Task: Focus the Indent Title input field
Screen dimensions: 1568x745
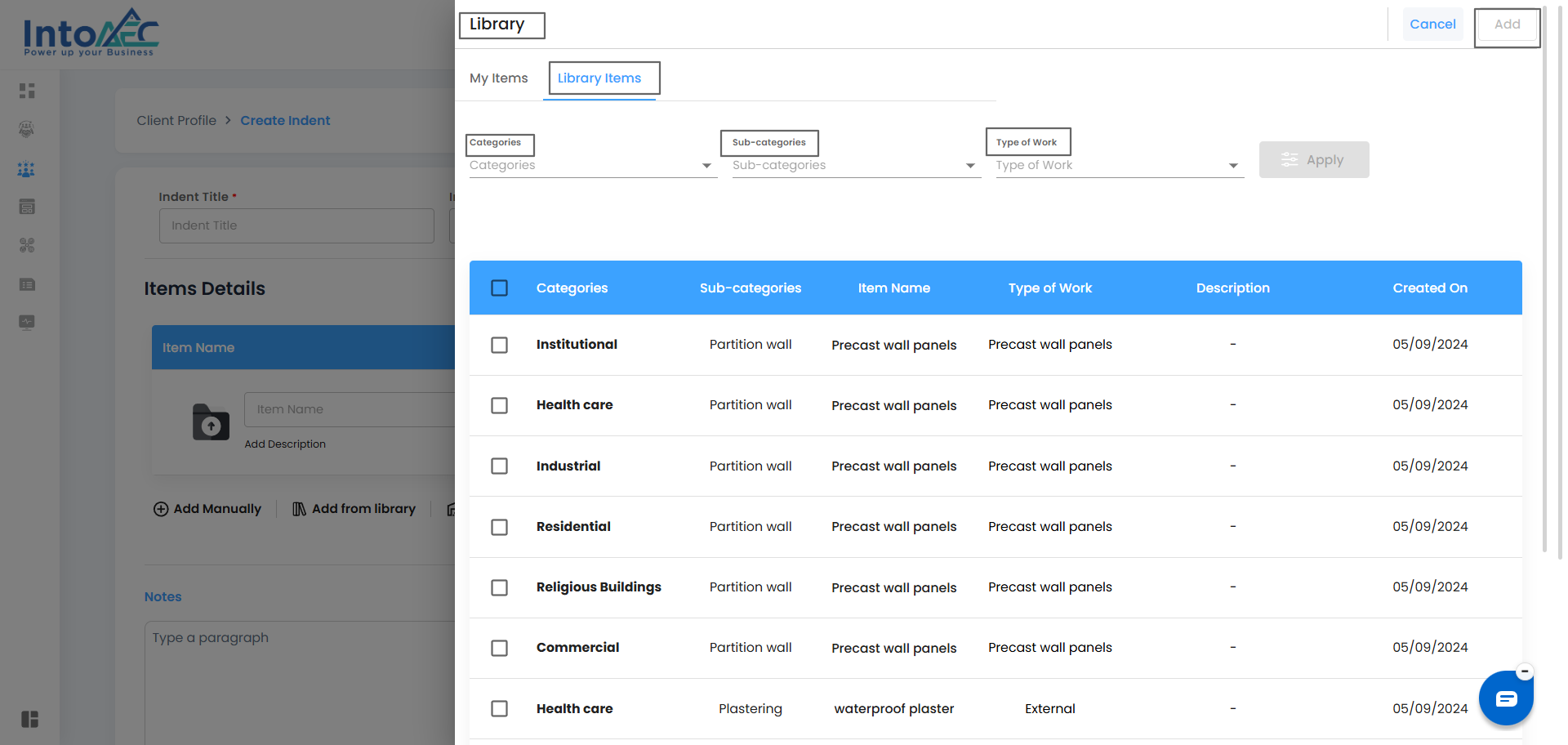Action: click(x=296, y=225)
